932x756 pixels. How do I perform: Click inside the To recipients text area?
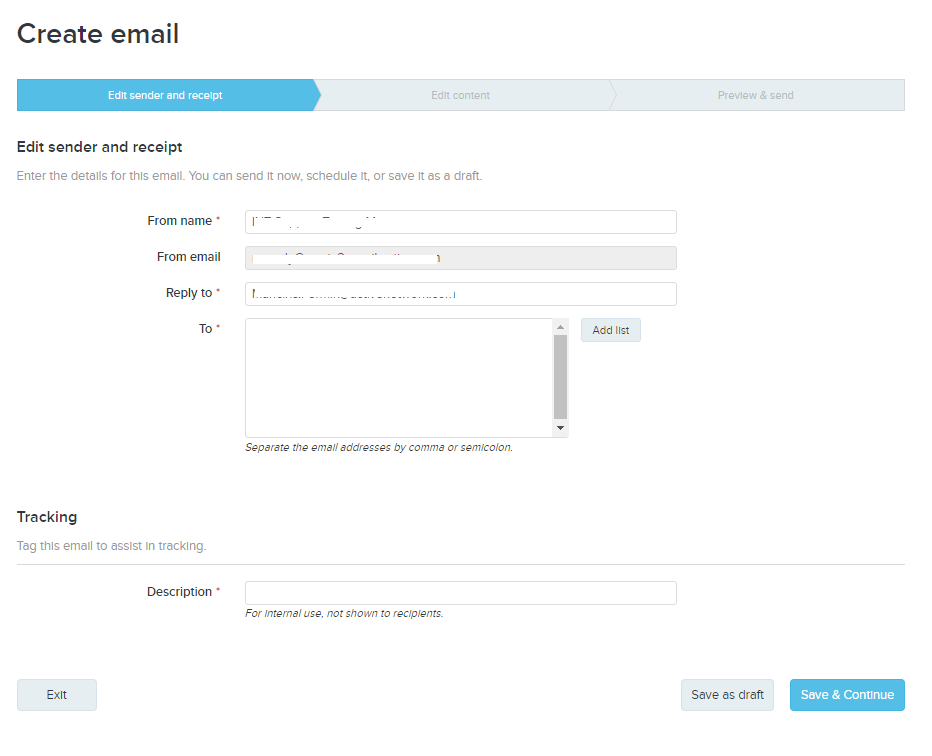398,378
